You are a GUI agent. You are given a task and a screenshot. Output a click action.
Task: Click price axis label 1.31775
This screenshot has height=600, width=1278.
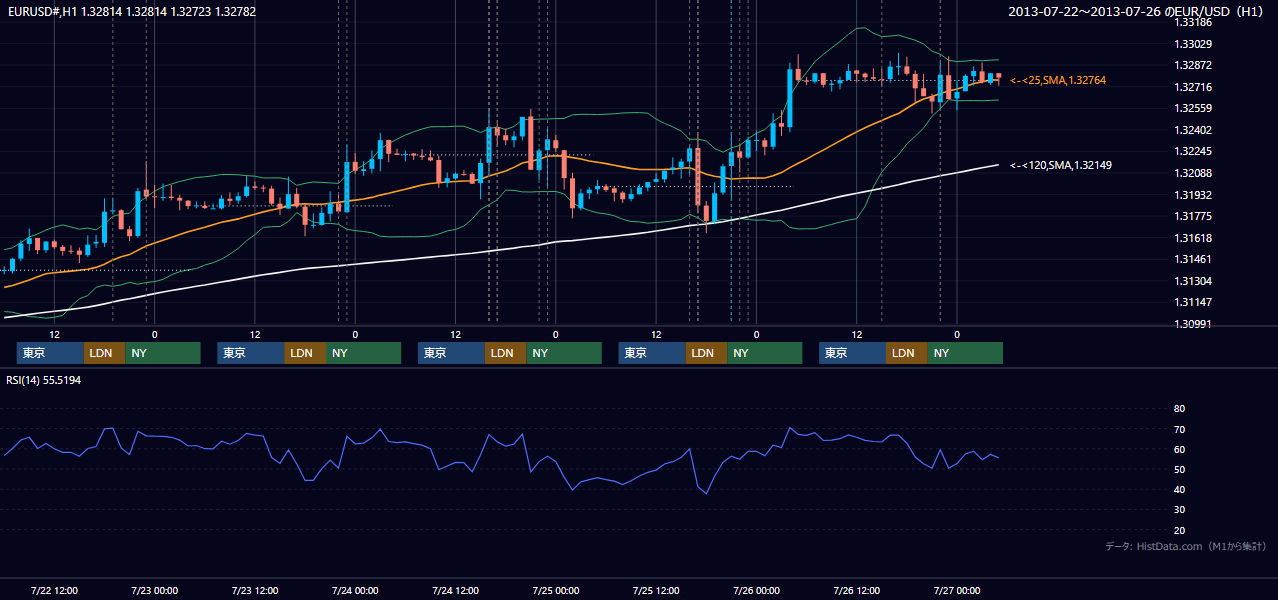coord(1192,216)
